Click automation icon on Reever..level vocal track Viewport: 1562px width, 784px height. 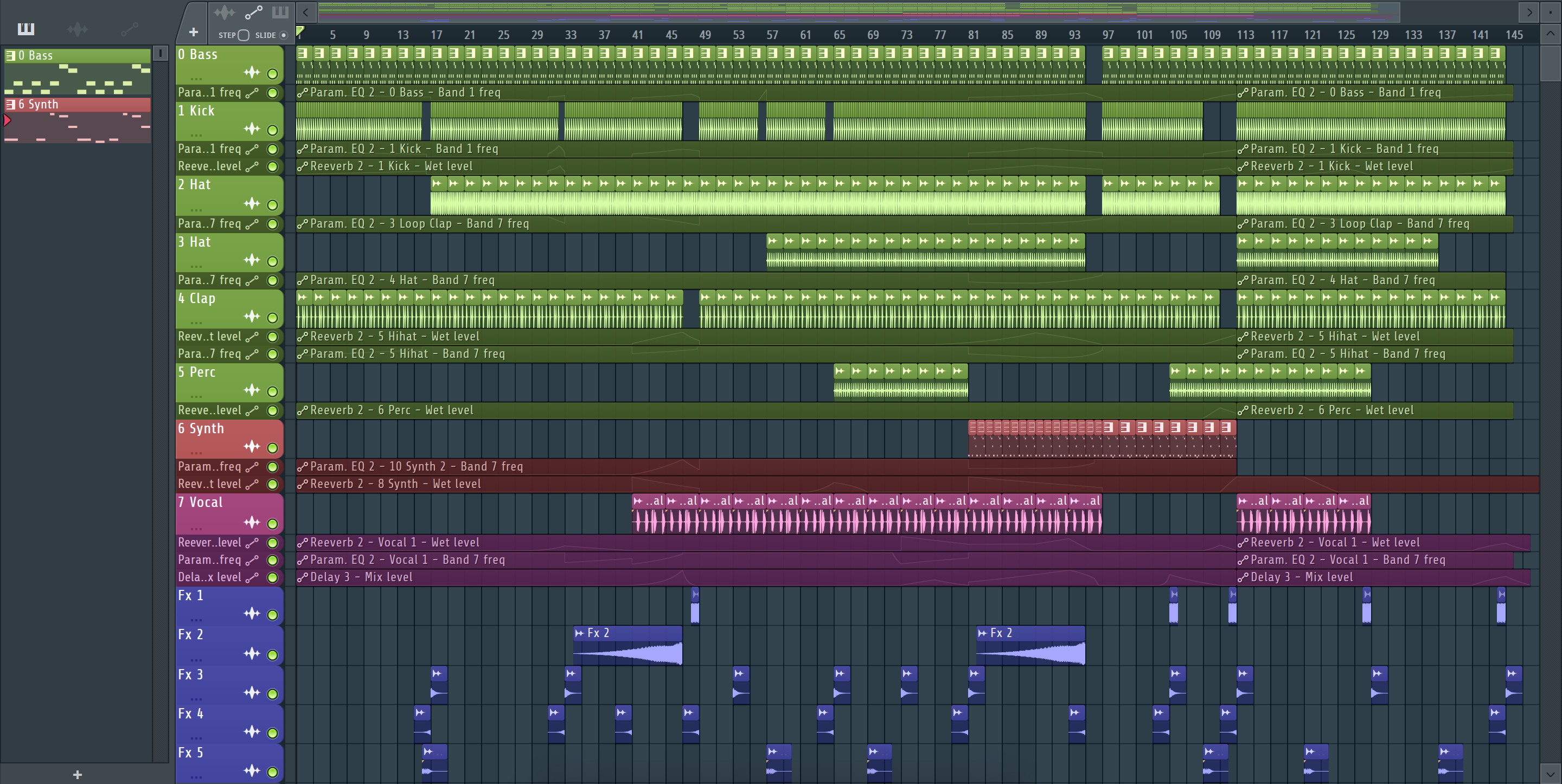tap(252, 543)
